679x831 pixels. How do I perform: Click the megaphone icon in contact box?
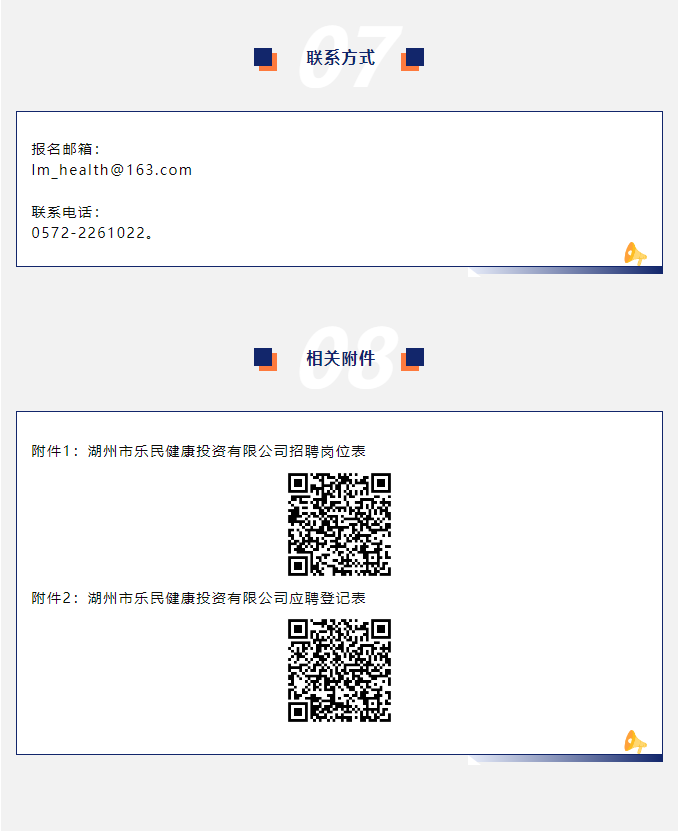click(x=635, y=254)
